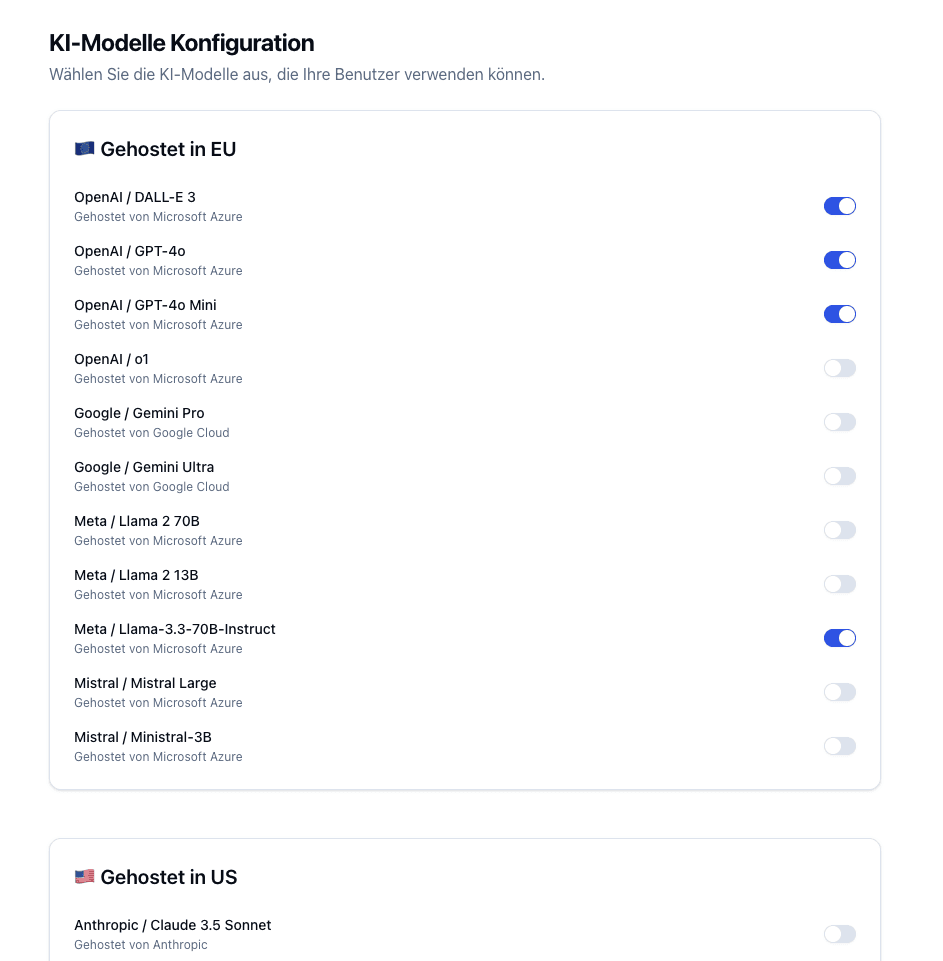Enable the Anthropic / Claude 3.5 Sonnet toggle
This screenshot has height=961, width=943.
tap(839, 933)
